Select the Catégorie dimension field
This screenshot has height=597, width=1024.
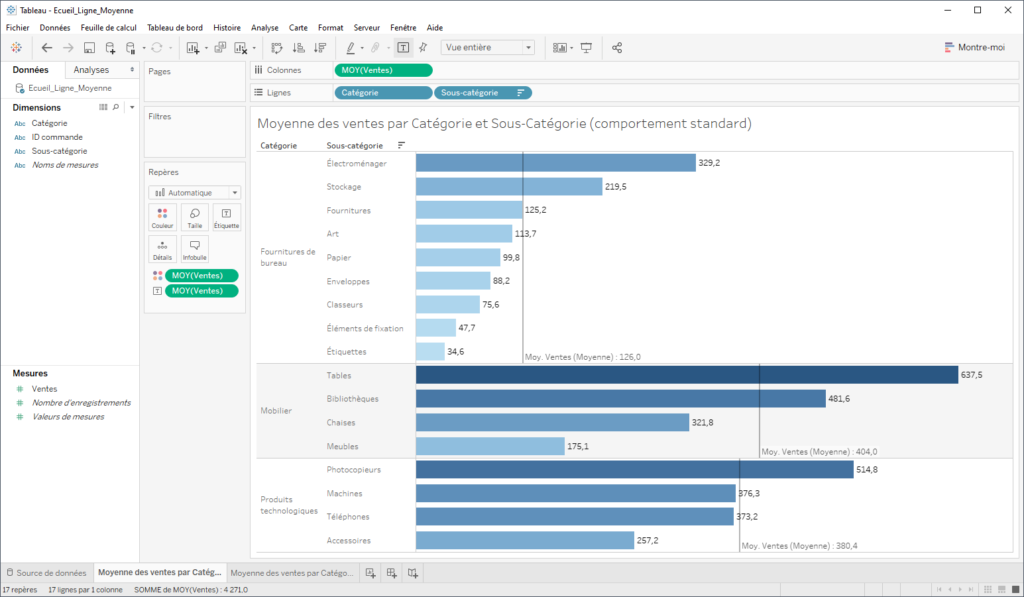pos(50,123)
